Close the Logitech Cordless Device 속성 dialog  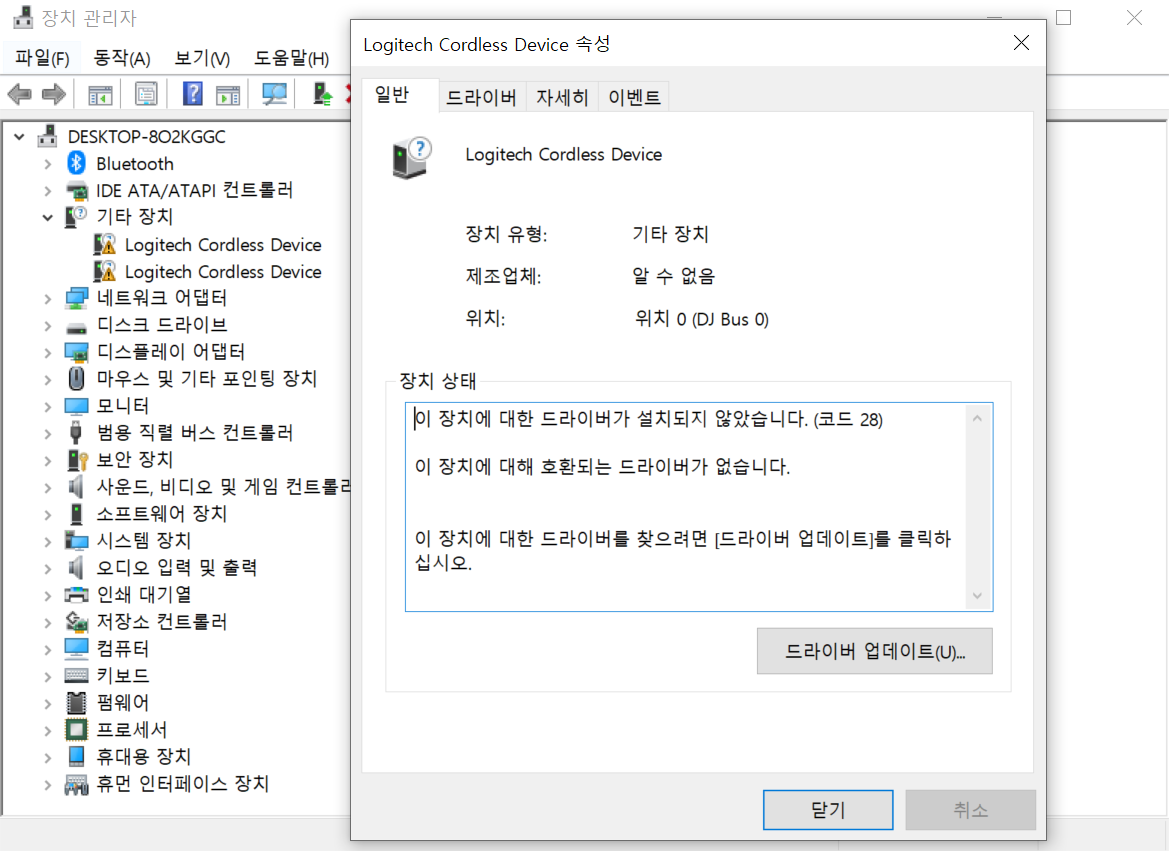1021,43
